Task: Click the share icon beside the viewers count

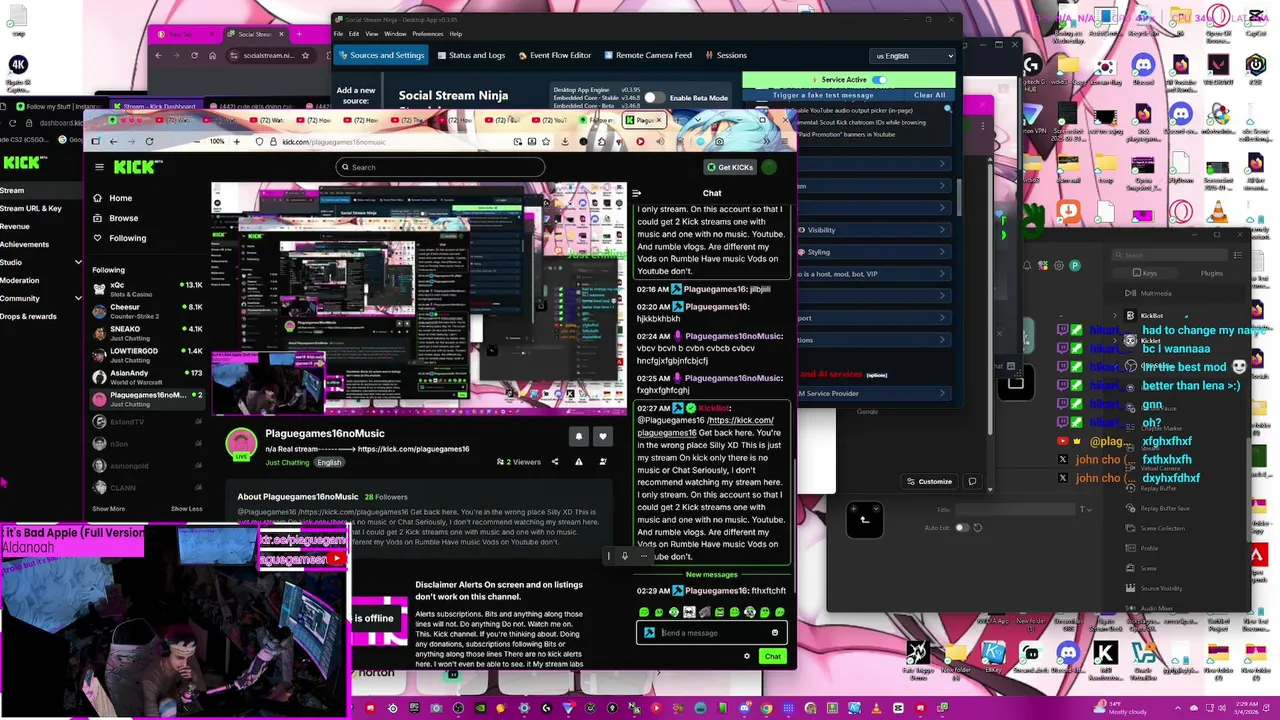Action: point(555,462)
